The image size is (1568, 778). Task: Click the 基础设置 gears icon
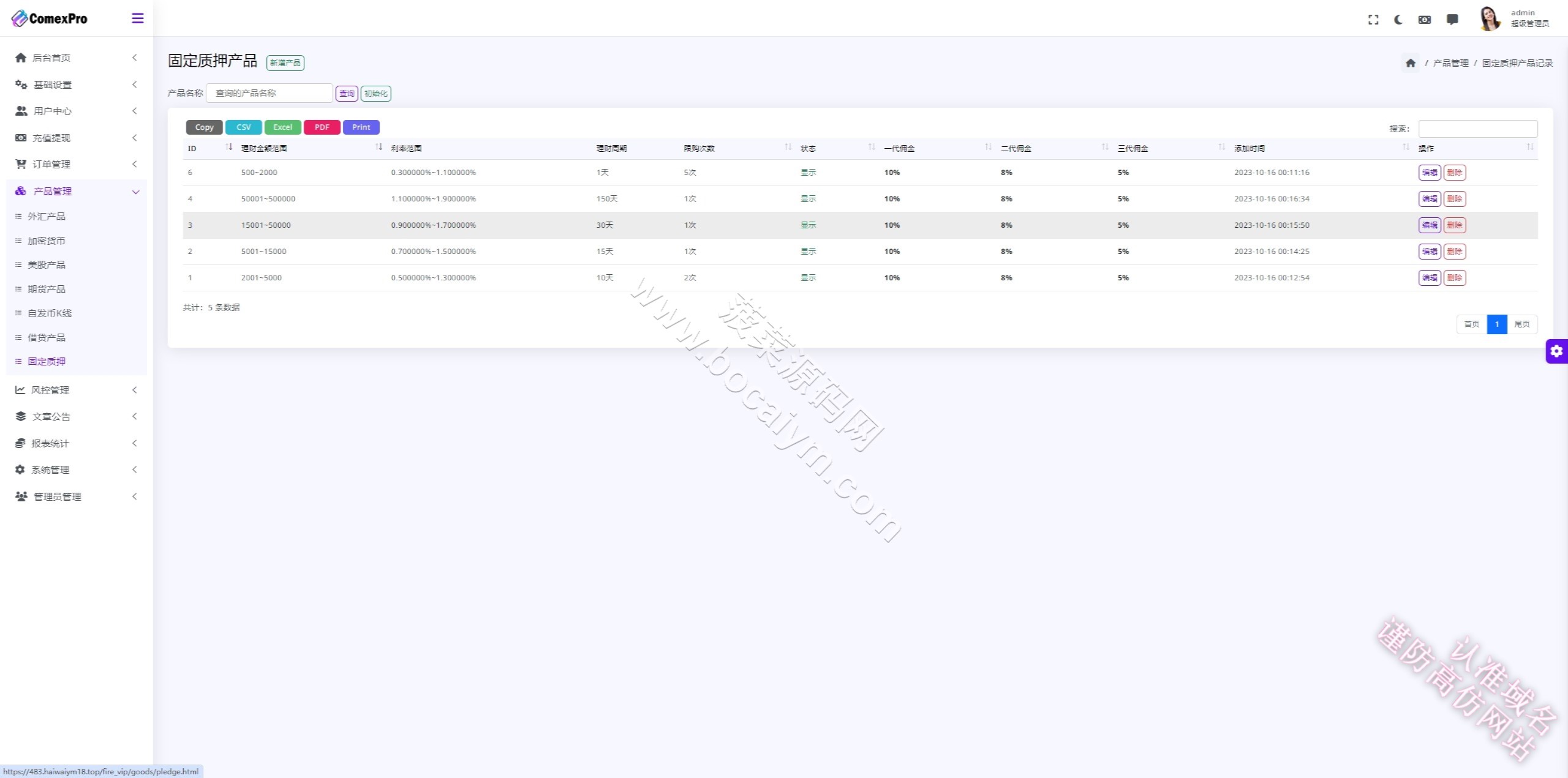pyautogui.click(x=21, y=84)
